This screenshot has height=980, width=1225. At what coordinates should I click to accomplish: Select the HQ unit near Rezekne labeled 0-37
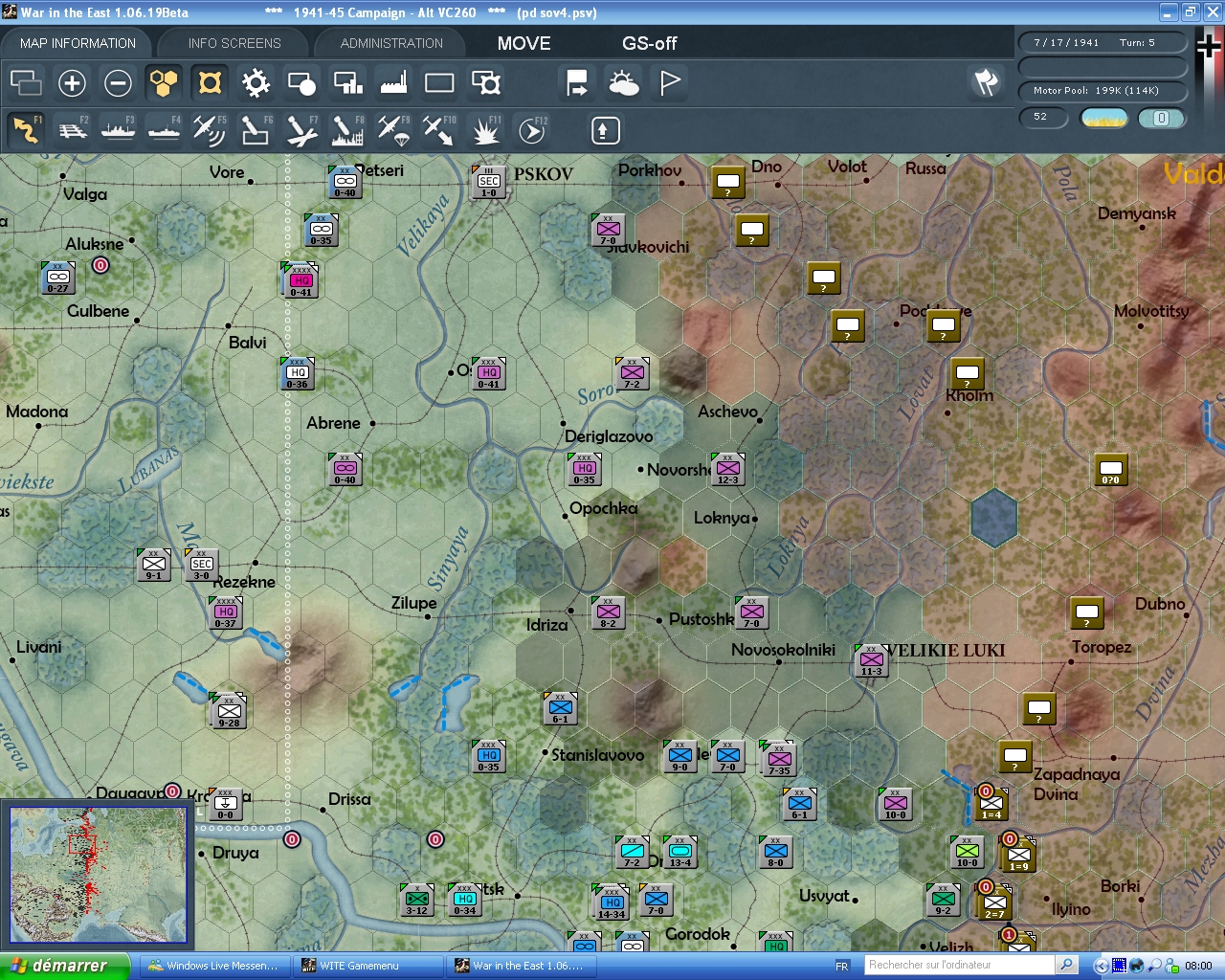pos(226,612)
